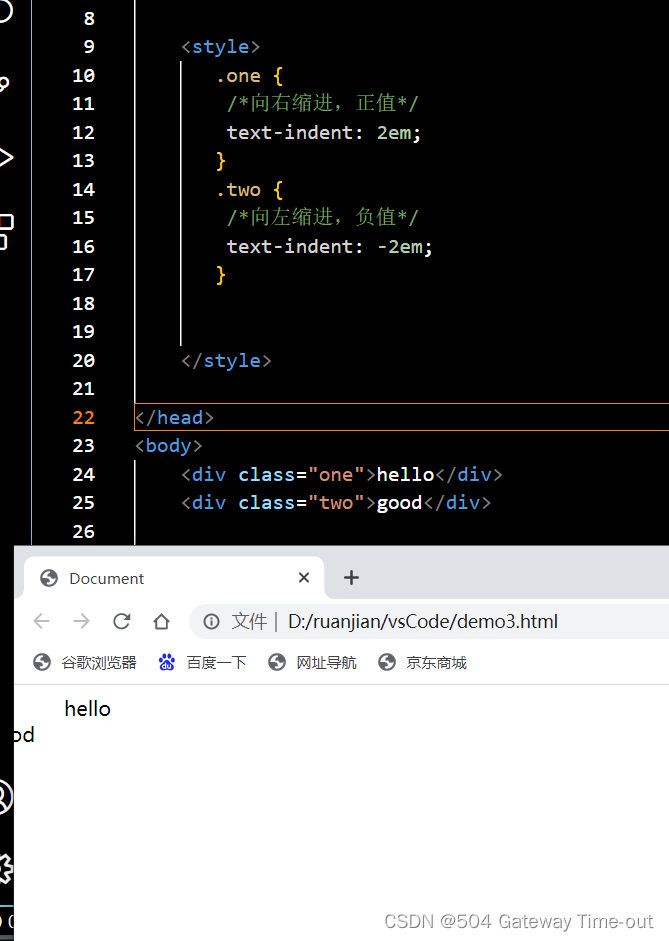Viewport: 669px width, 941px height.
Task: Click the 向右缩进 comment line
Action: pyautogui.click(x=323, y=103)
